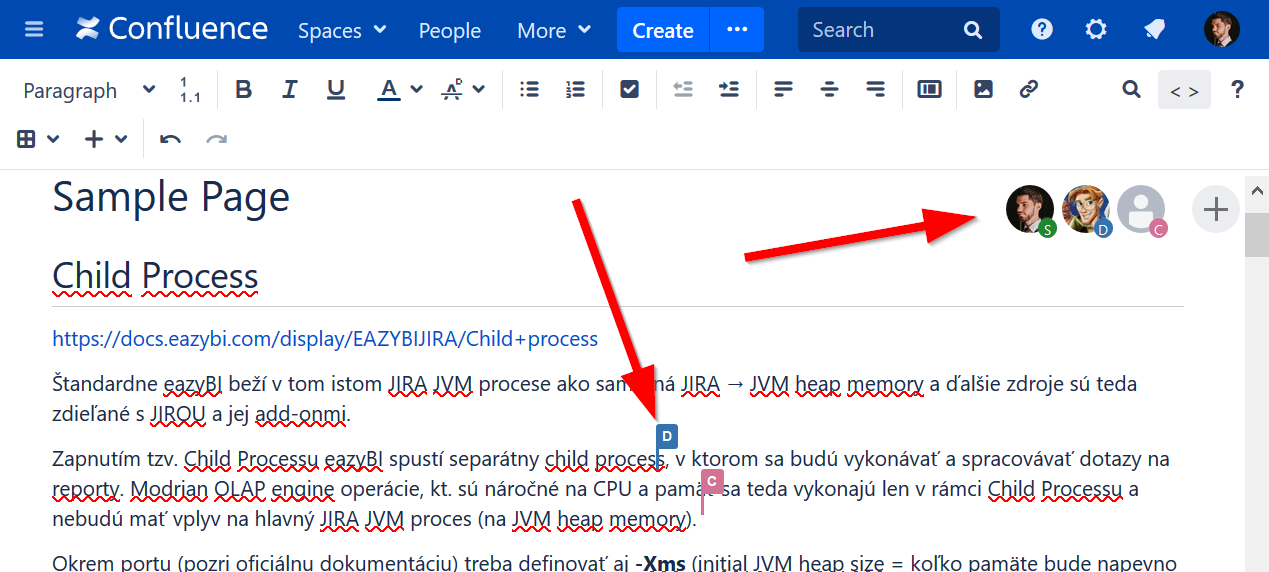Insert a task list checkbox
Image resolution: width=1269 pixels, height=572 pixels.
click(630, 90)
